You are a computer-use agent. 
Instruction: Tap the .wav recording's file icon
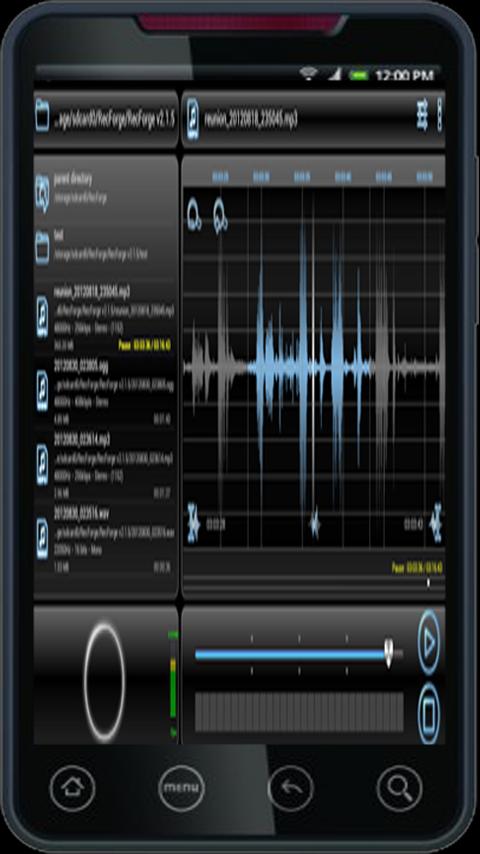42,539
